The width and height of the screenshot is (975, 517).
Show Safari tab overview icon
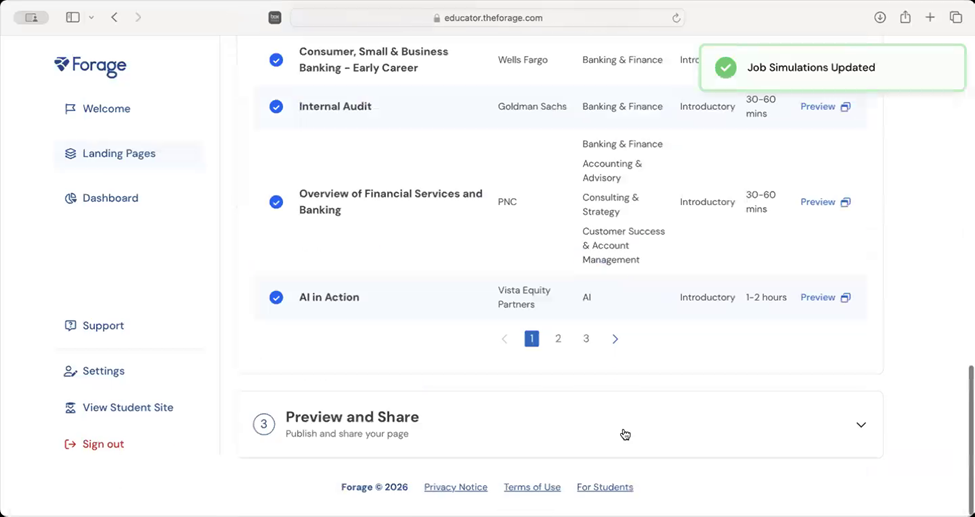pyautogui.click(x=956, y=17)
